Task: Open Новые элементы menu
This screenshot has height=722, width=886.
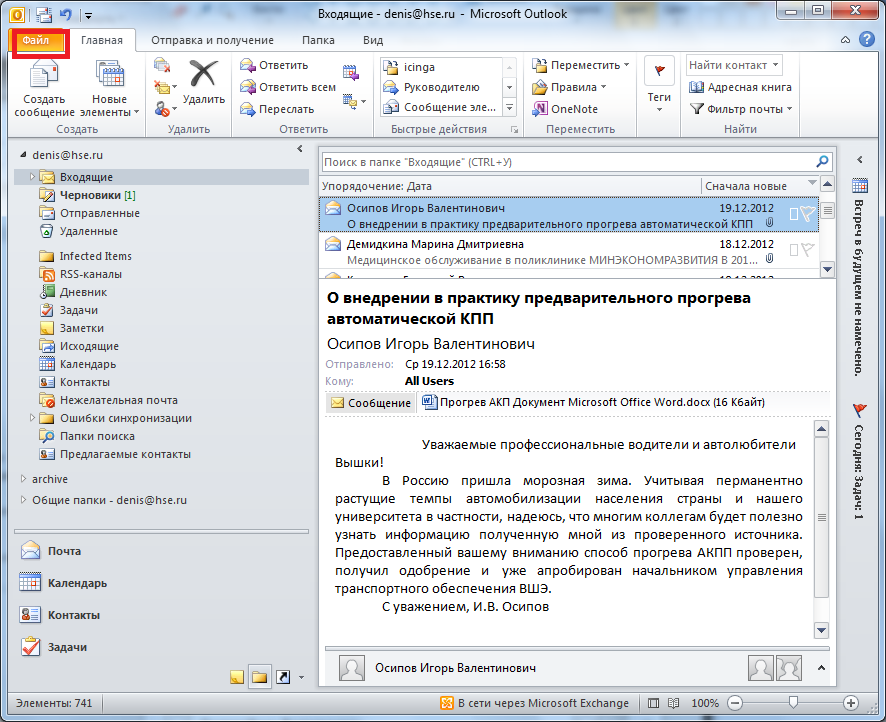Action: [110, 88]
